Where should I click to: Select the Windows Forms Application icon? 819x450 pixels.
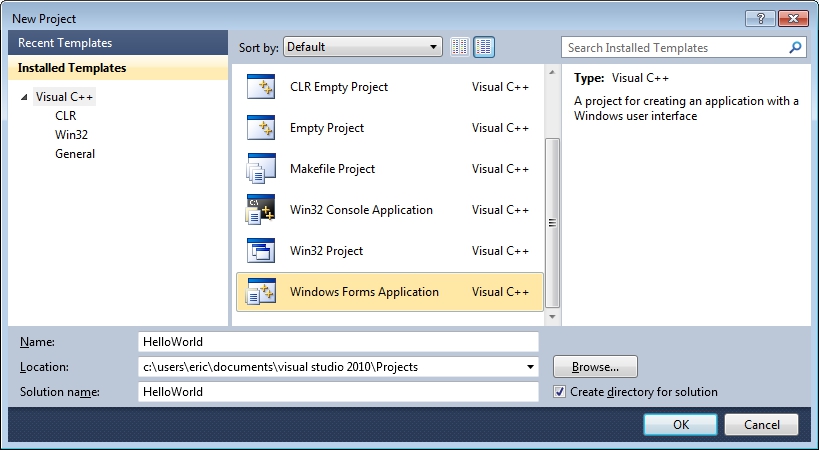click(x=261, y=292)
